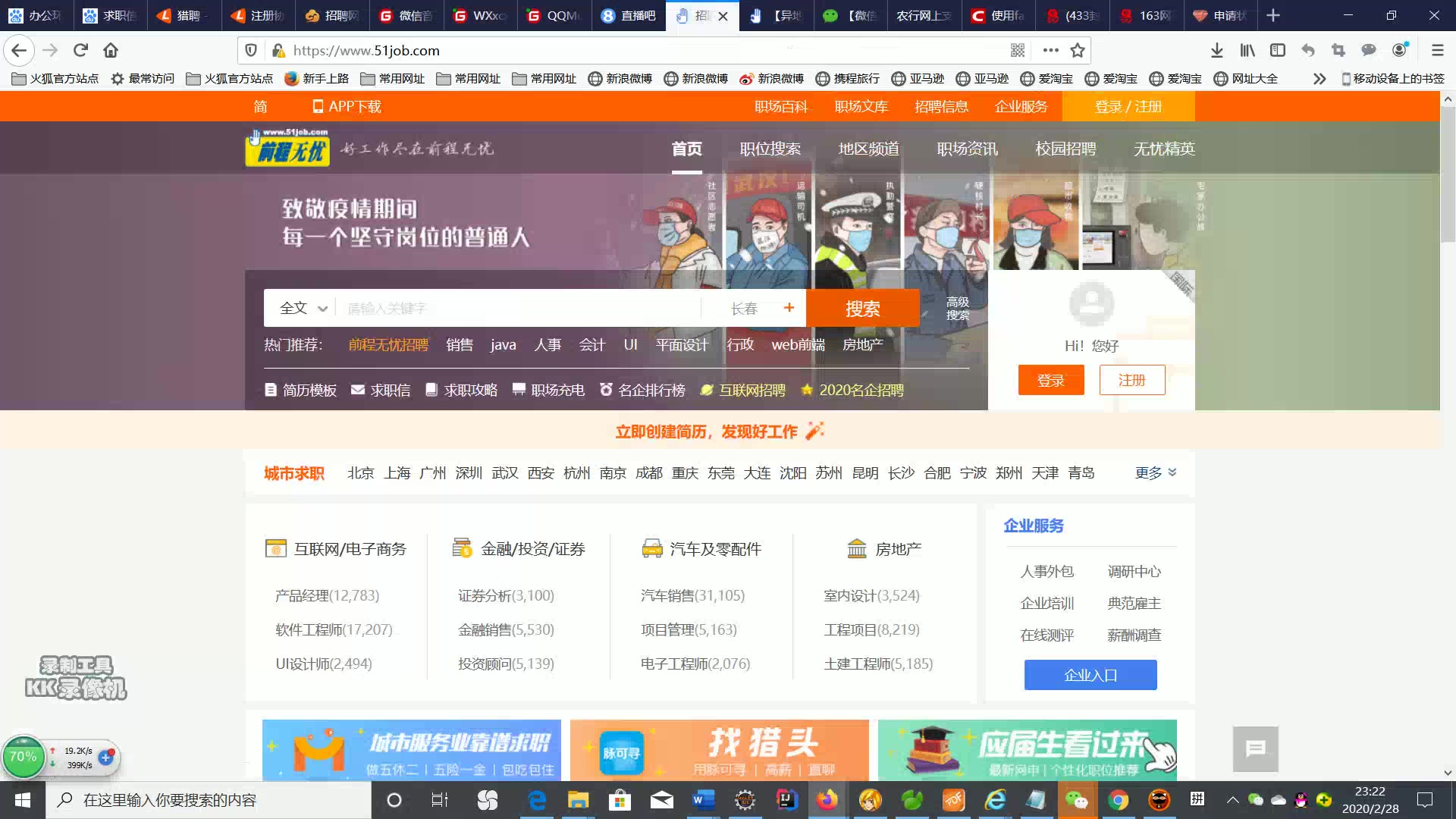Close the active 51job browser tab
Viewport: 1456px width, 819px height.
723,16
